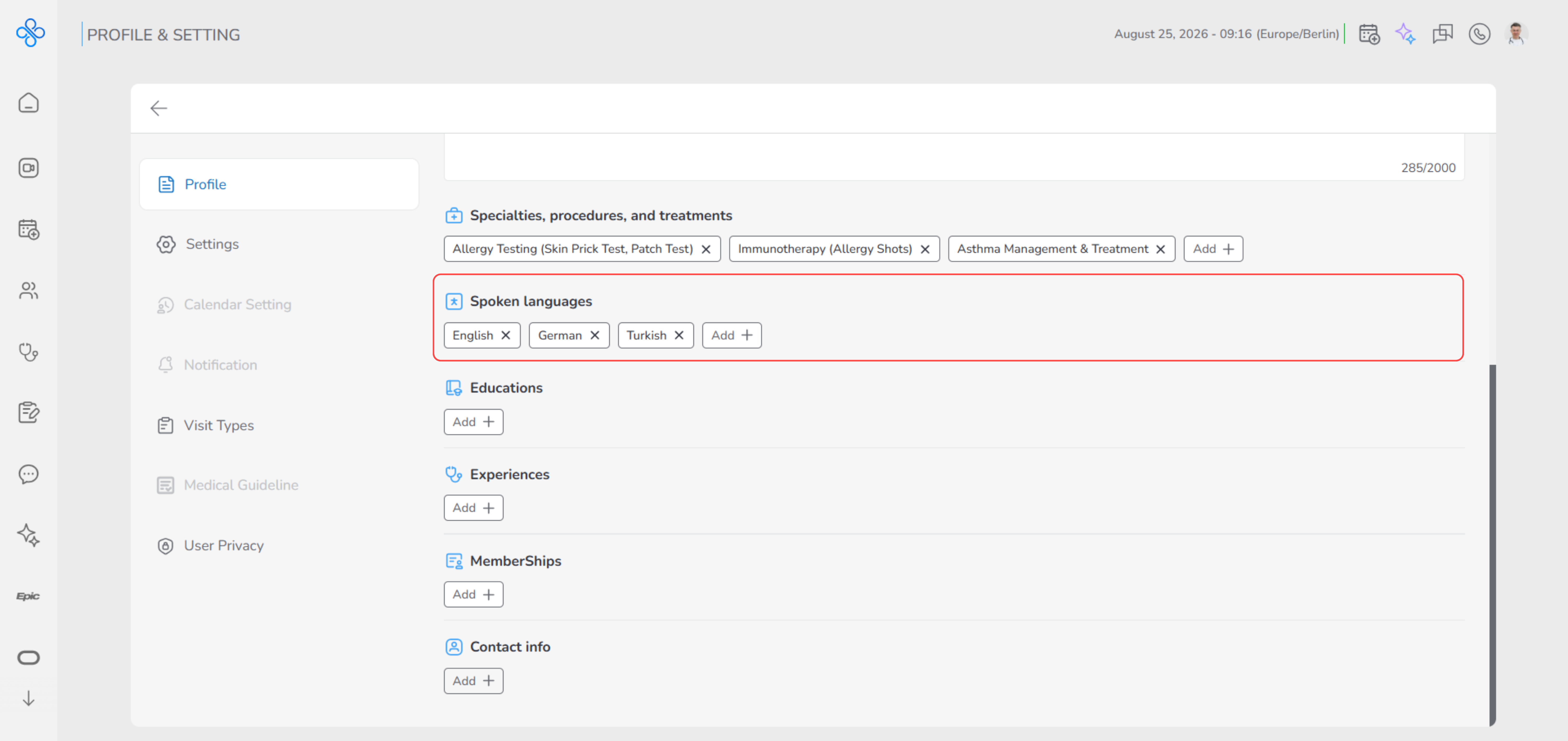1568x741 pixels.
Task: Open the video call icon in sidebar
Action: pyautogui.click(x=29, y=168)
